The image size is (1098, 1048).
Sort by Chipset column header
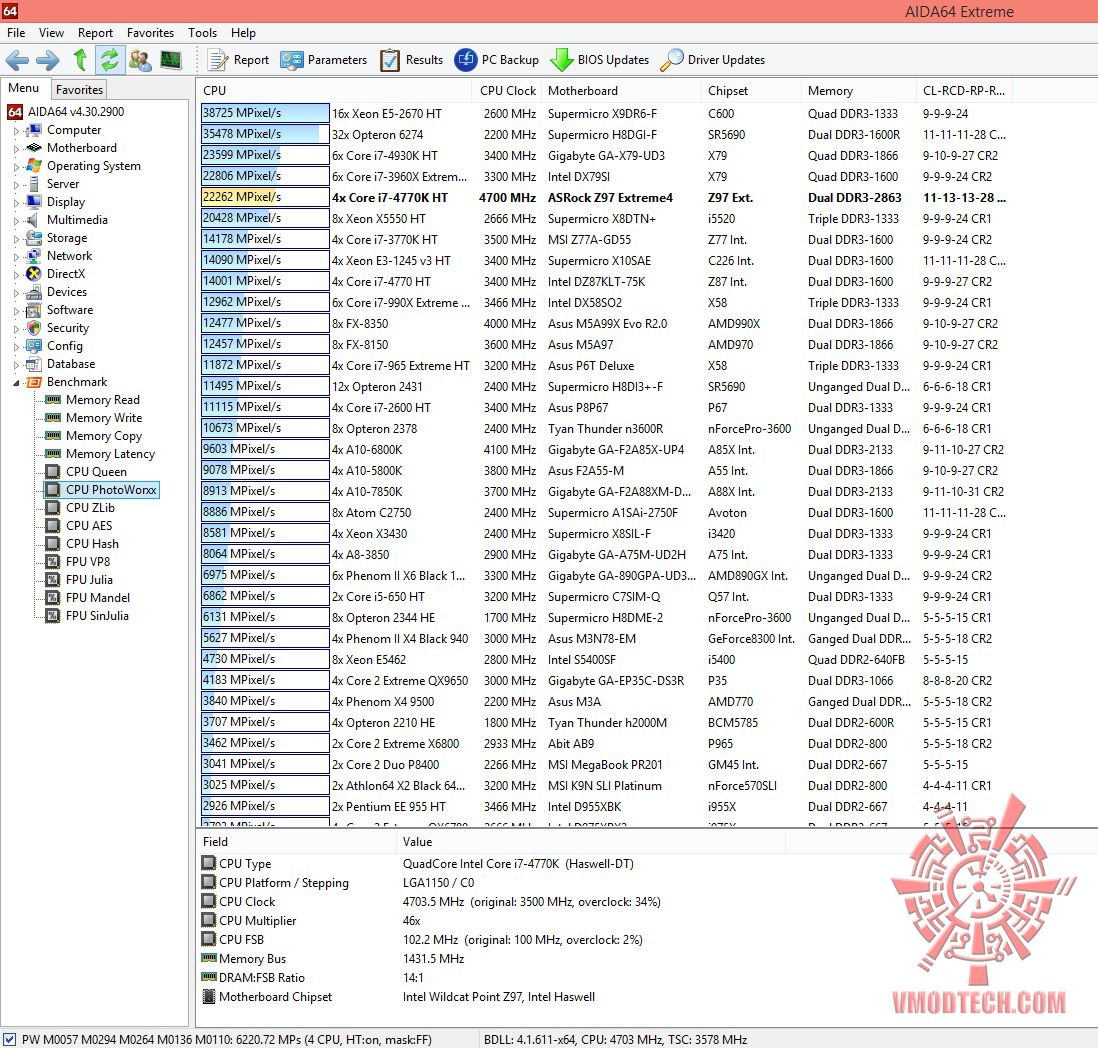tap(751, 91)
